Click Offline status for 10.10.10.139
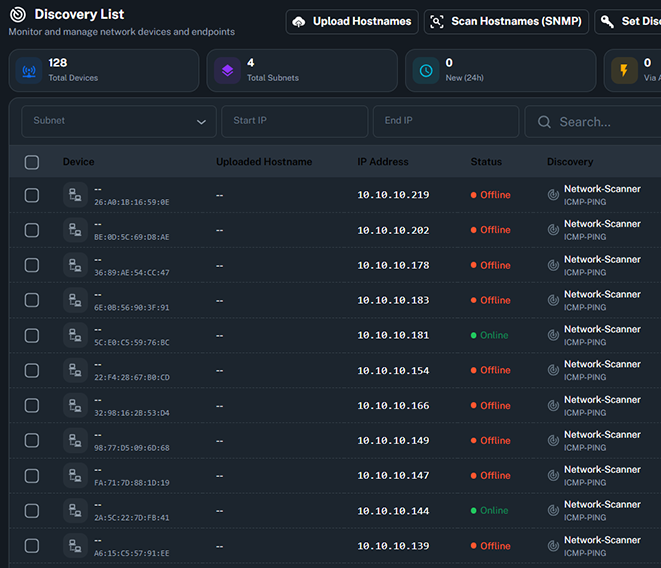 pos(491,546)
